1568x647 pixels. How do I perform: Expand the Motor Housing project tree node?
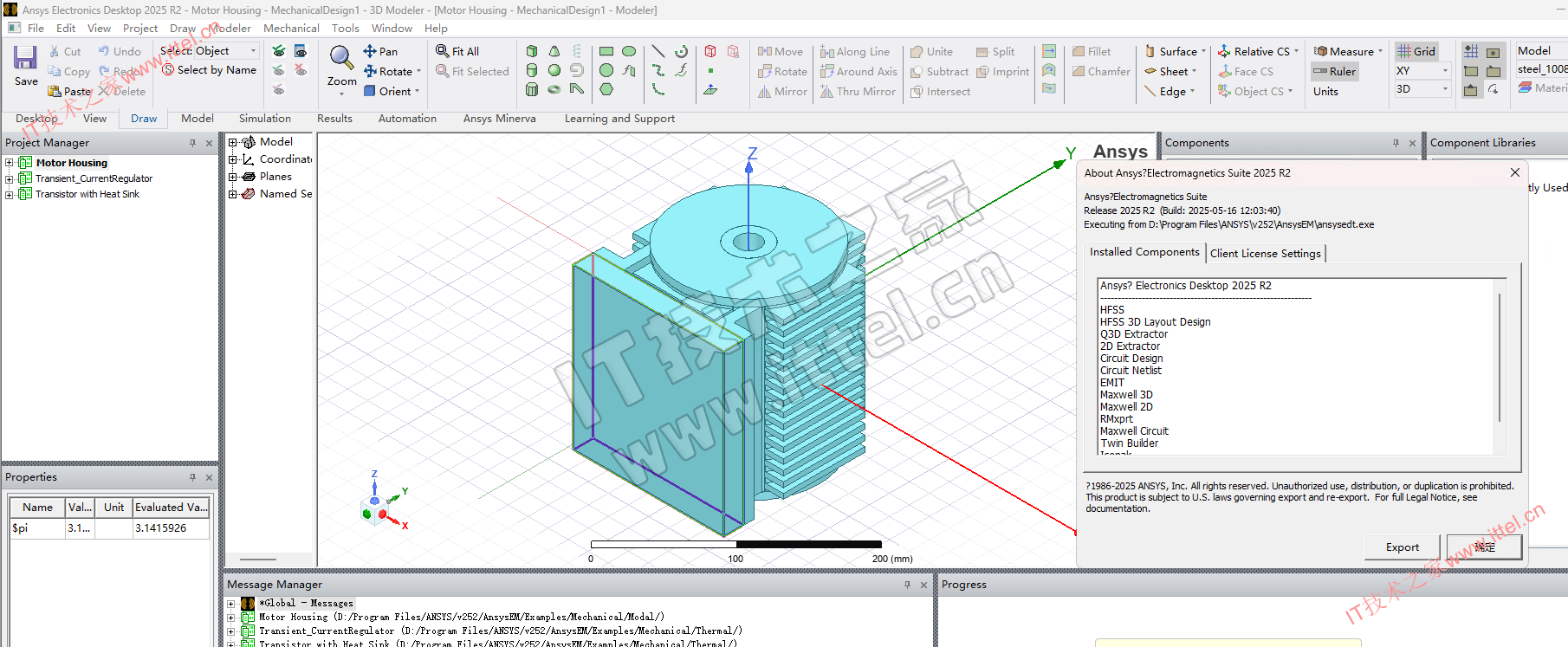tap(10, 163)
